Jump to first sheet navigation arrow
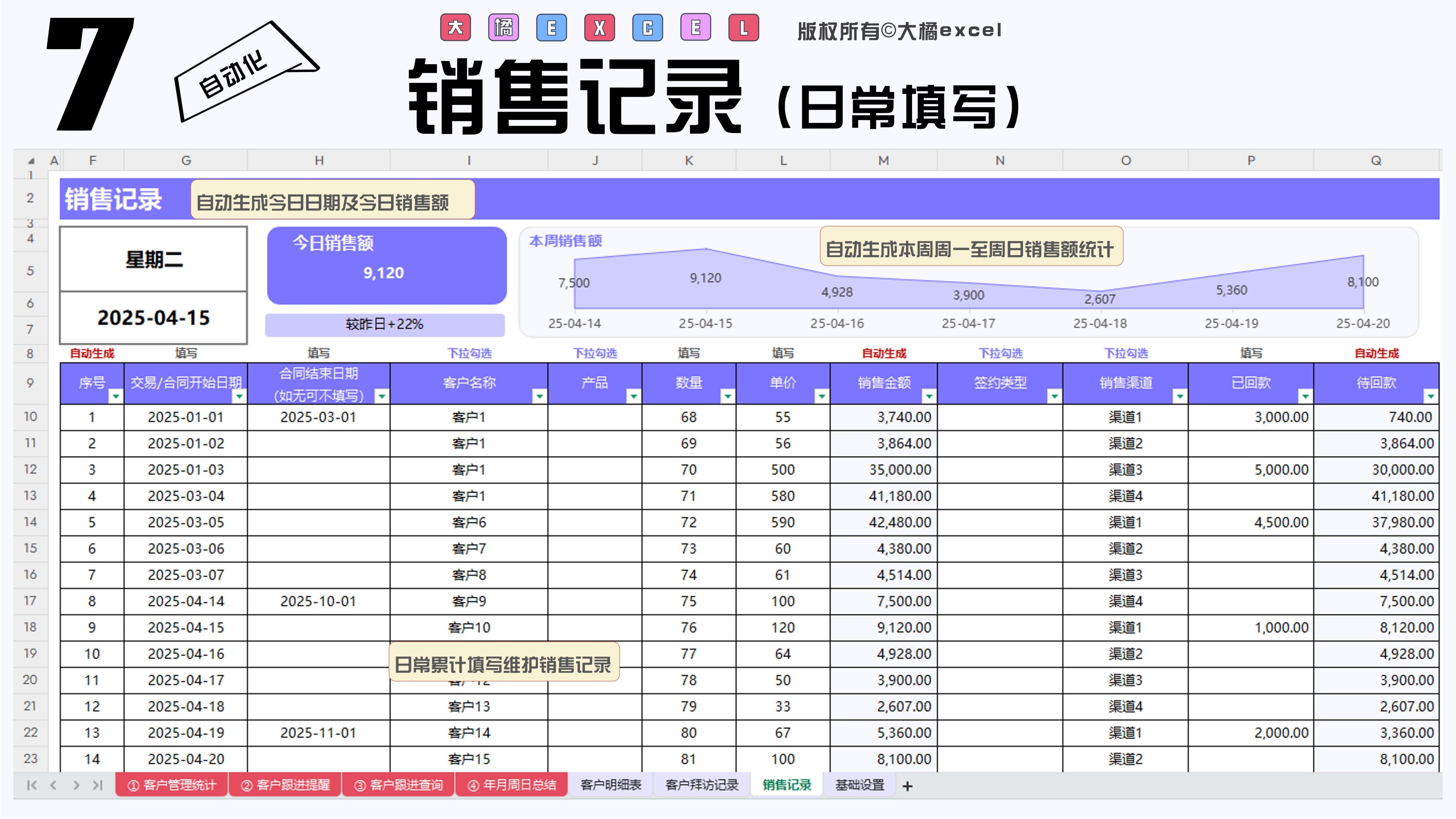Screen dimensions: 1456x819 tap(32, 785)
